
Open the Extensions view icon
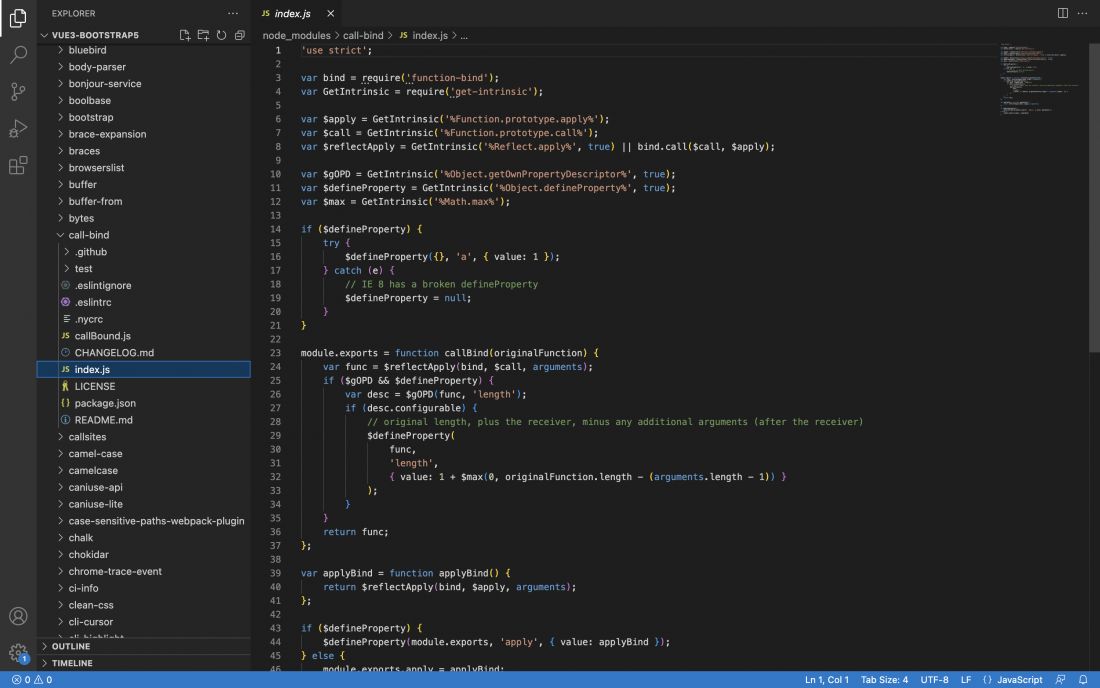(18, 166)
